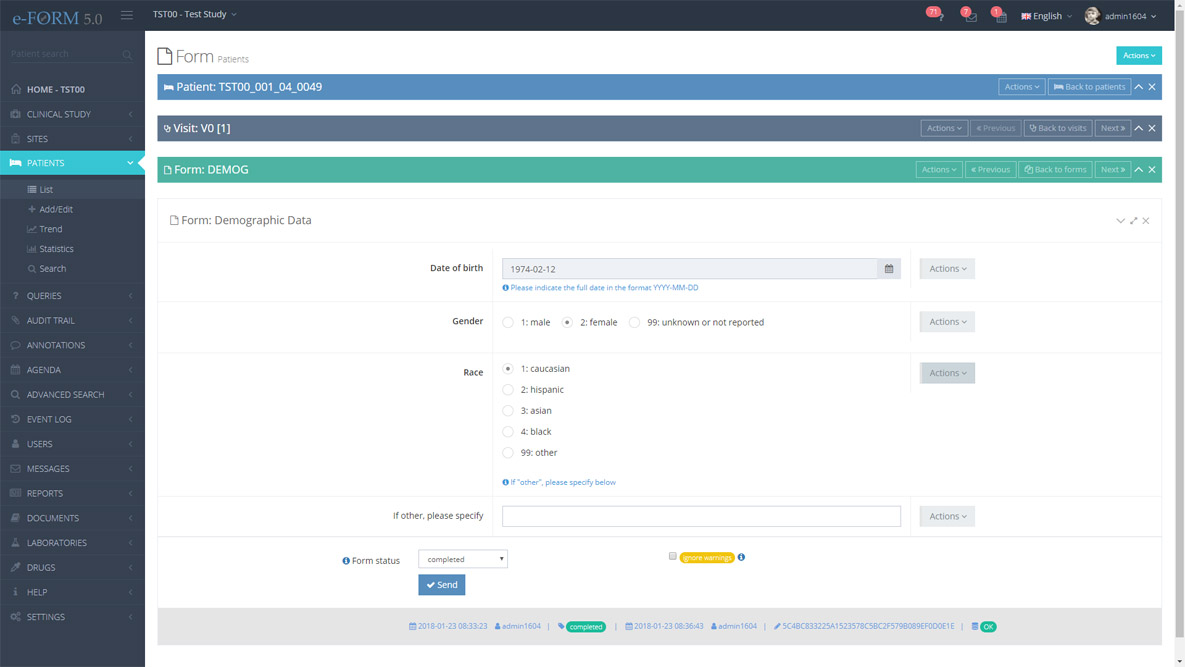1185x667 pixels.
Task: Click the ignore warnings info icon
Action: tap(741, 557)
